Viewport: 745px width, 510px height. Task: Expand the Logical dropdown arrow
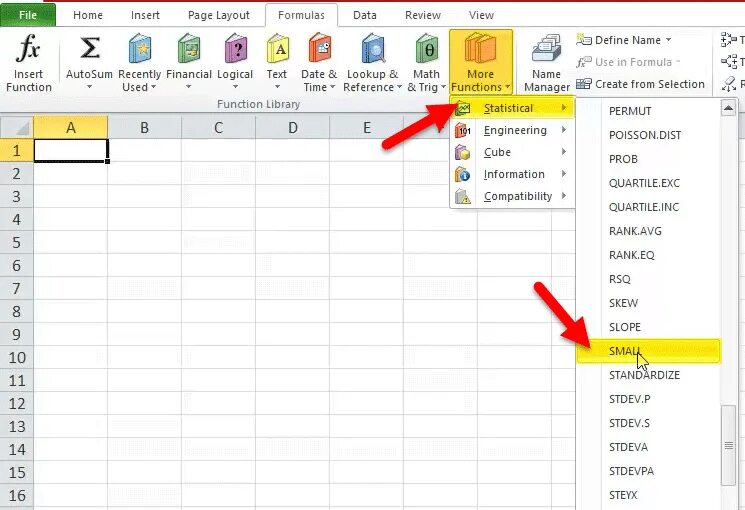(235, 87)
